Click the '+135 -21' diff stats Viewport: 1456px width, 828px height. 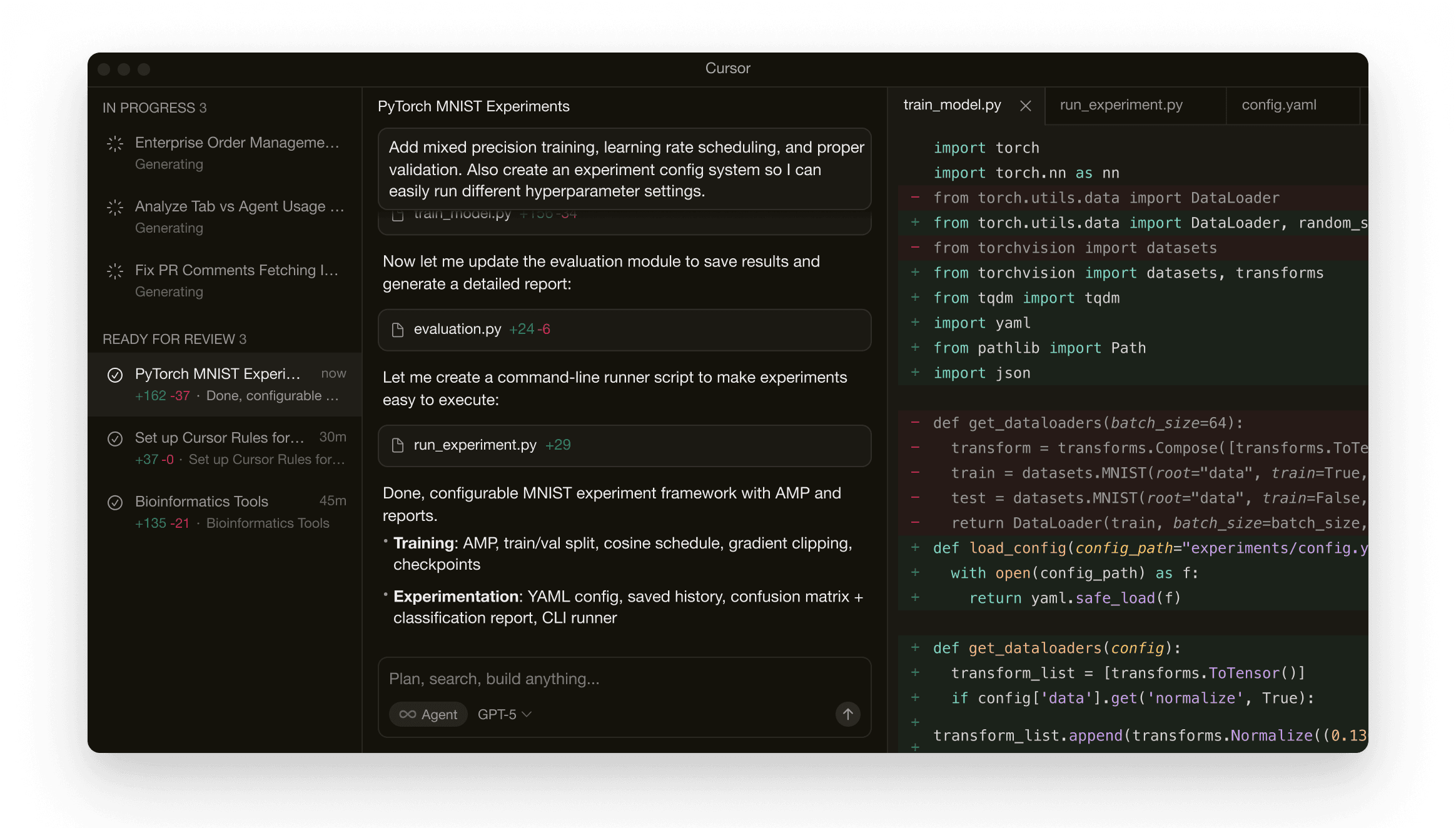click(x=163, y=523)
